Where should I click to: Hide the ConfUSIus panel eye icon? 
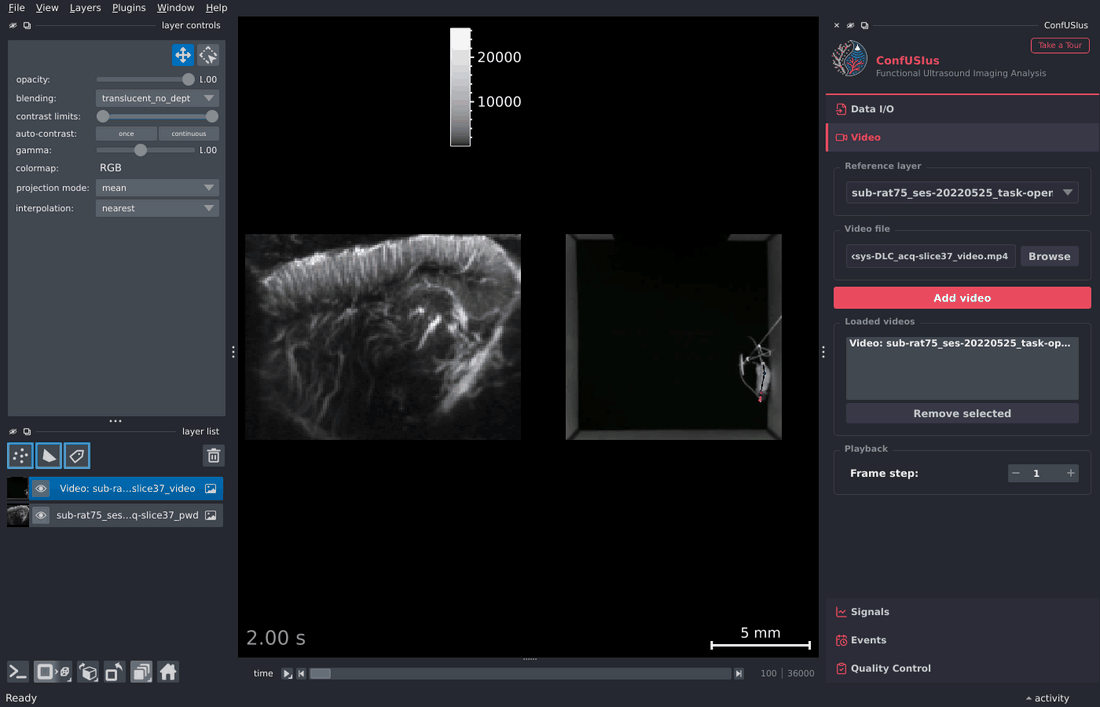pyautogui.click(x=850, y=25)
